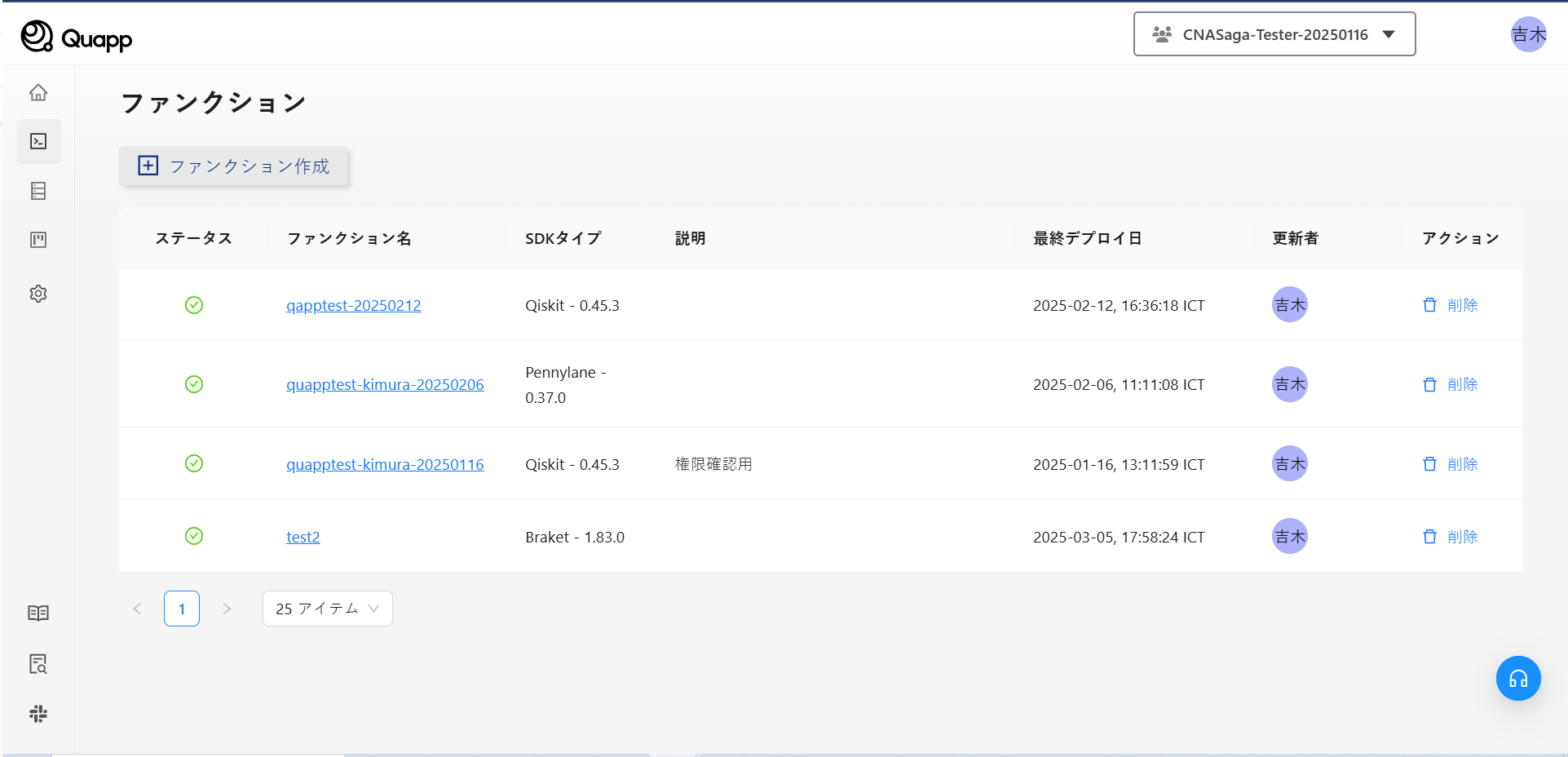The height and width of the screenshot is (757, 1568).
Task: Open the user avatar in top right
Action: (x=1528, y=34)
